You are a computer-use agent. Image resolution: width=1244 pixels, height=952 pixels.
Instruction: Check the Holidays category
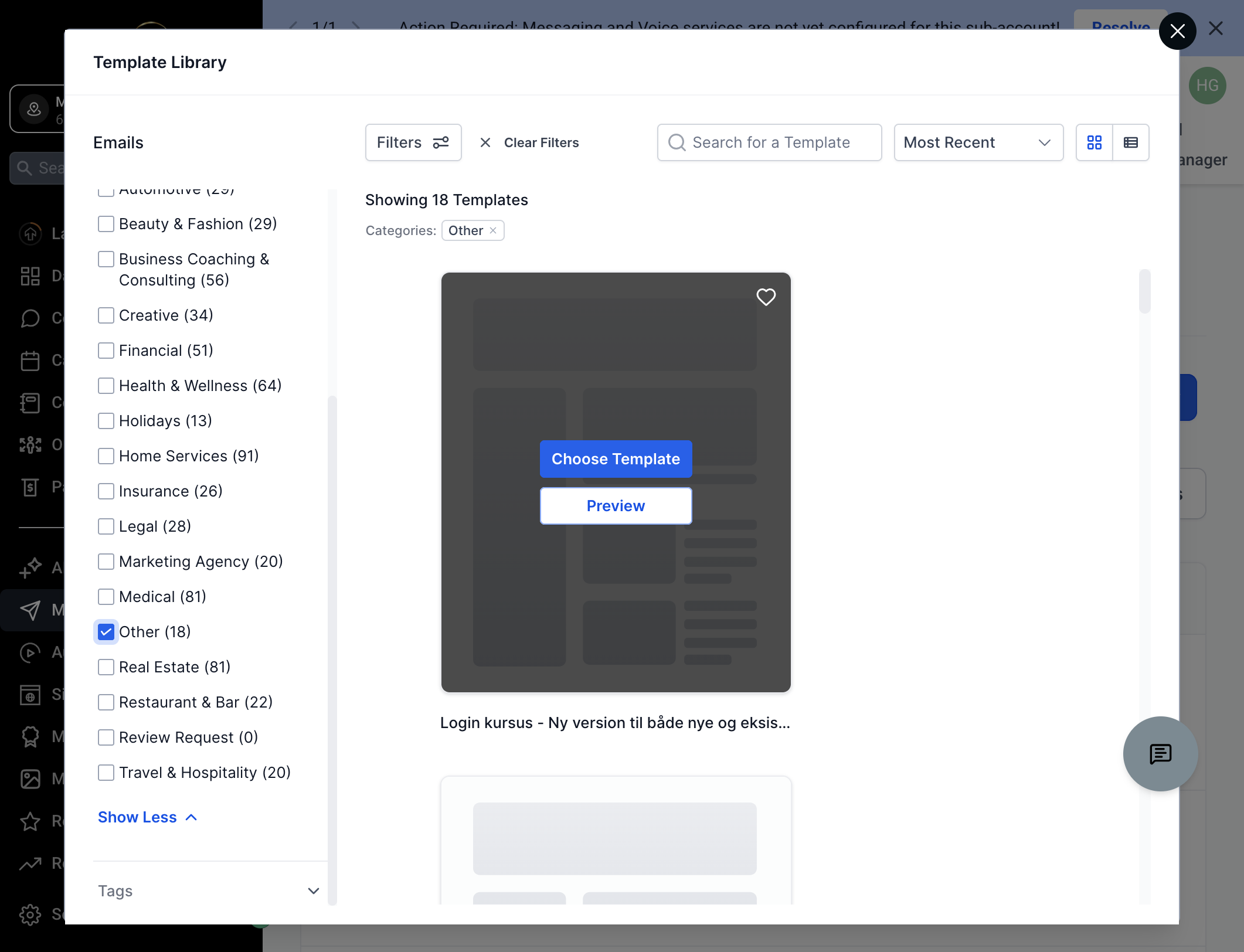coord(106,421)
